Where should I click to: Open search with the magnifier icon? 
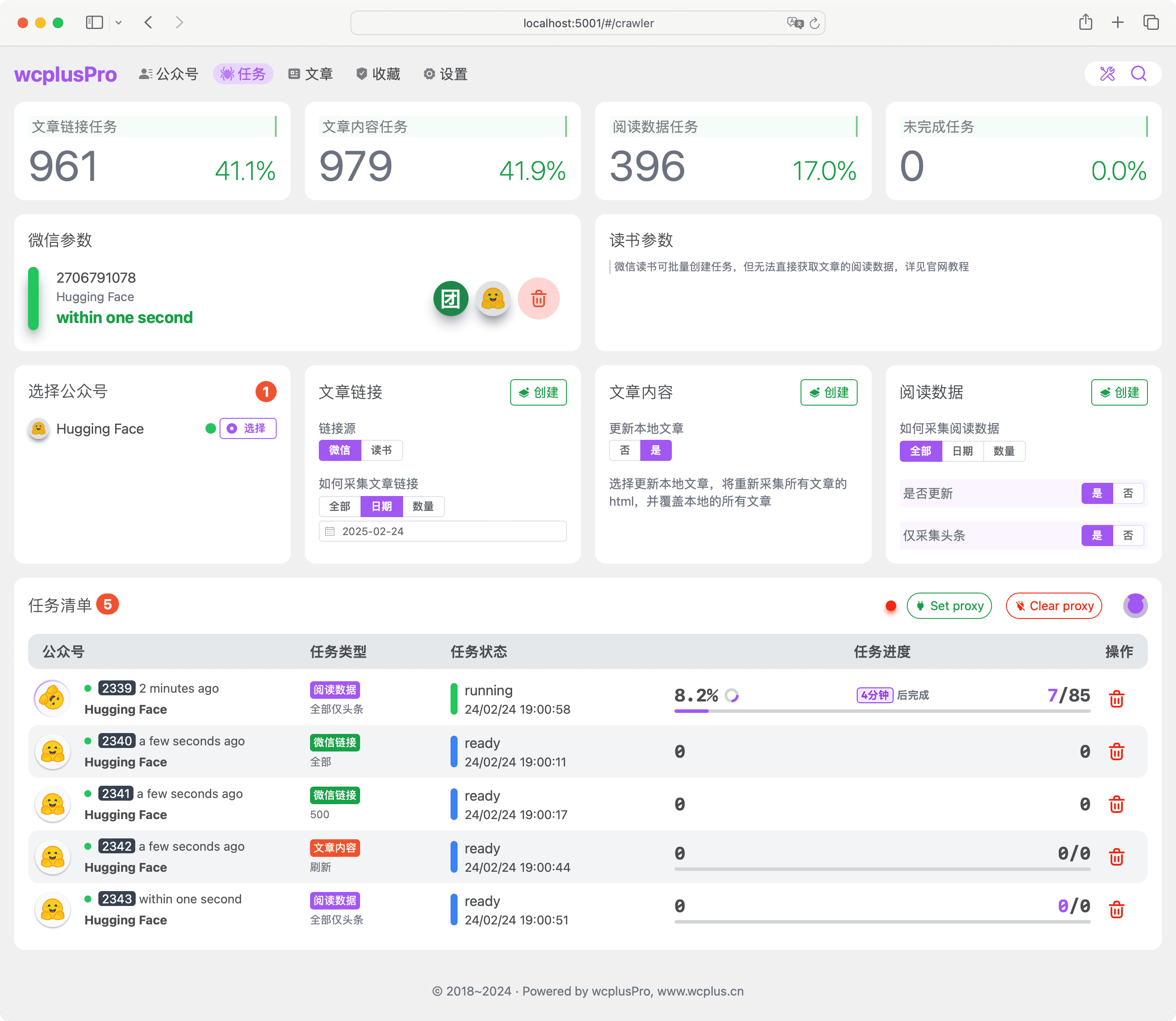(1139, 73)
